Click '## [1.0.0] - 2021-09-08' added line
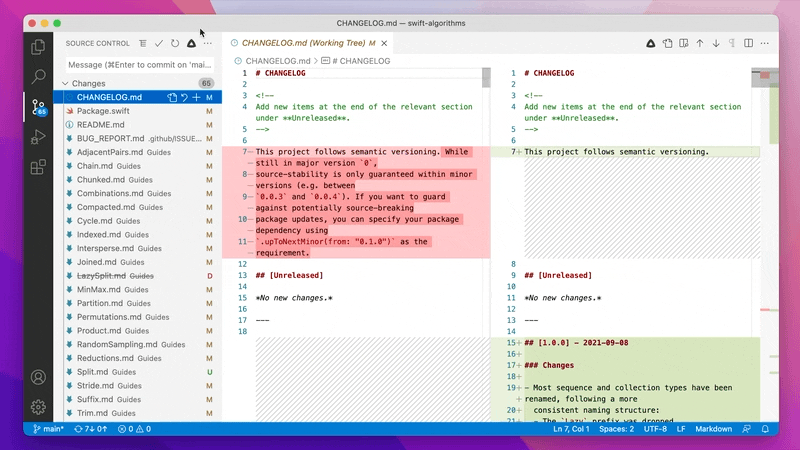 coord(576,343)
